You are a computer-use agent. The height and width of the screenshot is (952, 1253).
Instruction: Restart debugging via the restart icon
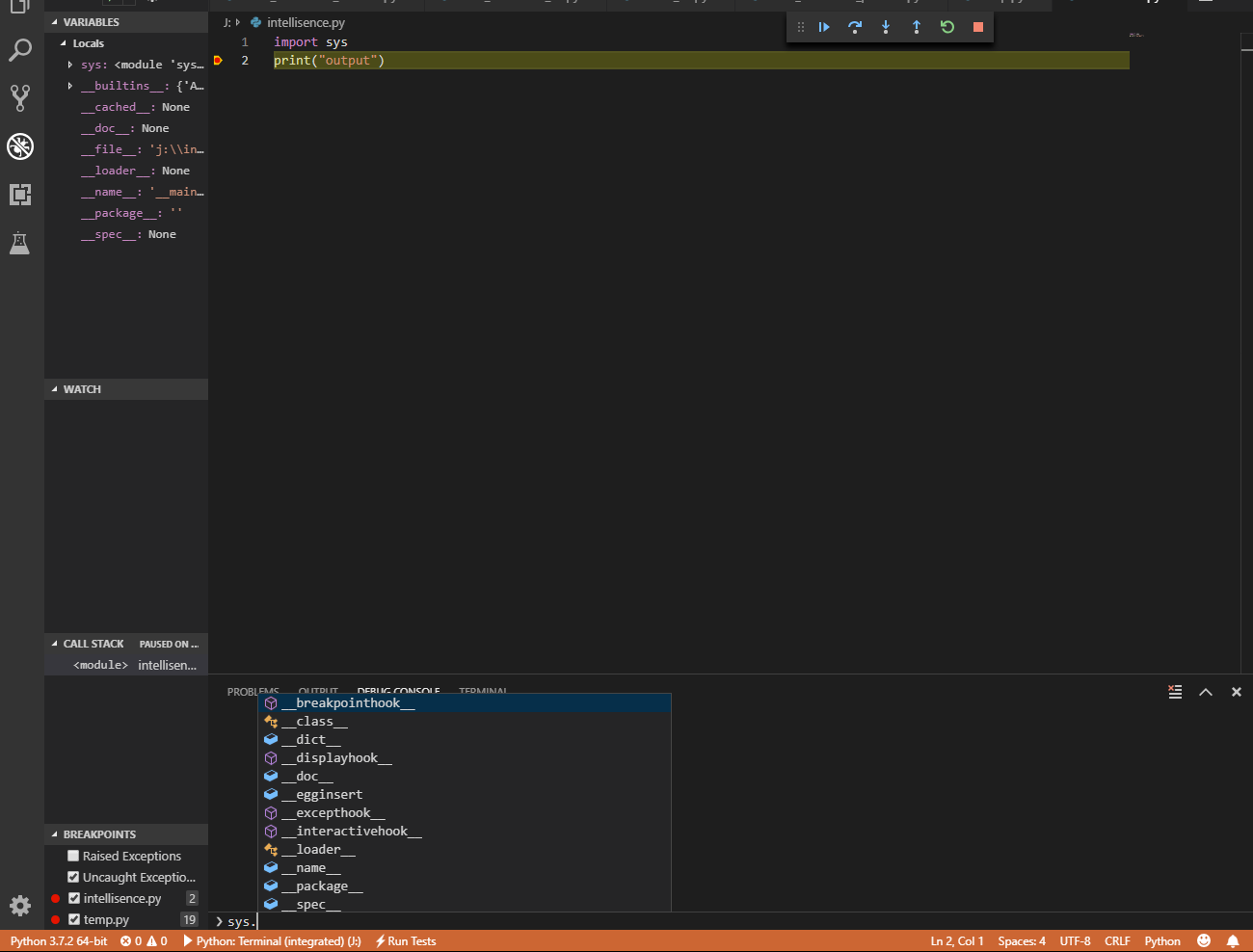(x=947, y=27)
